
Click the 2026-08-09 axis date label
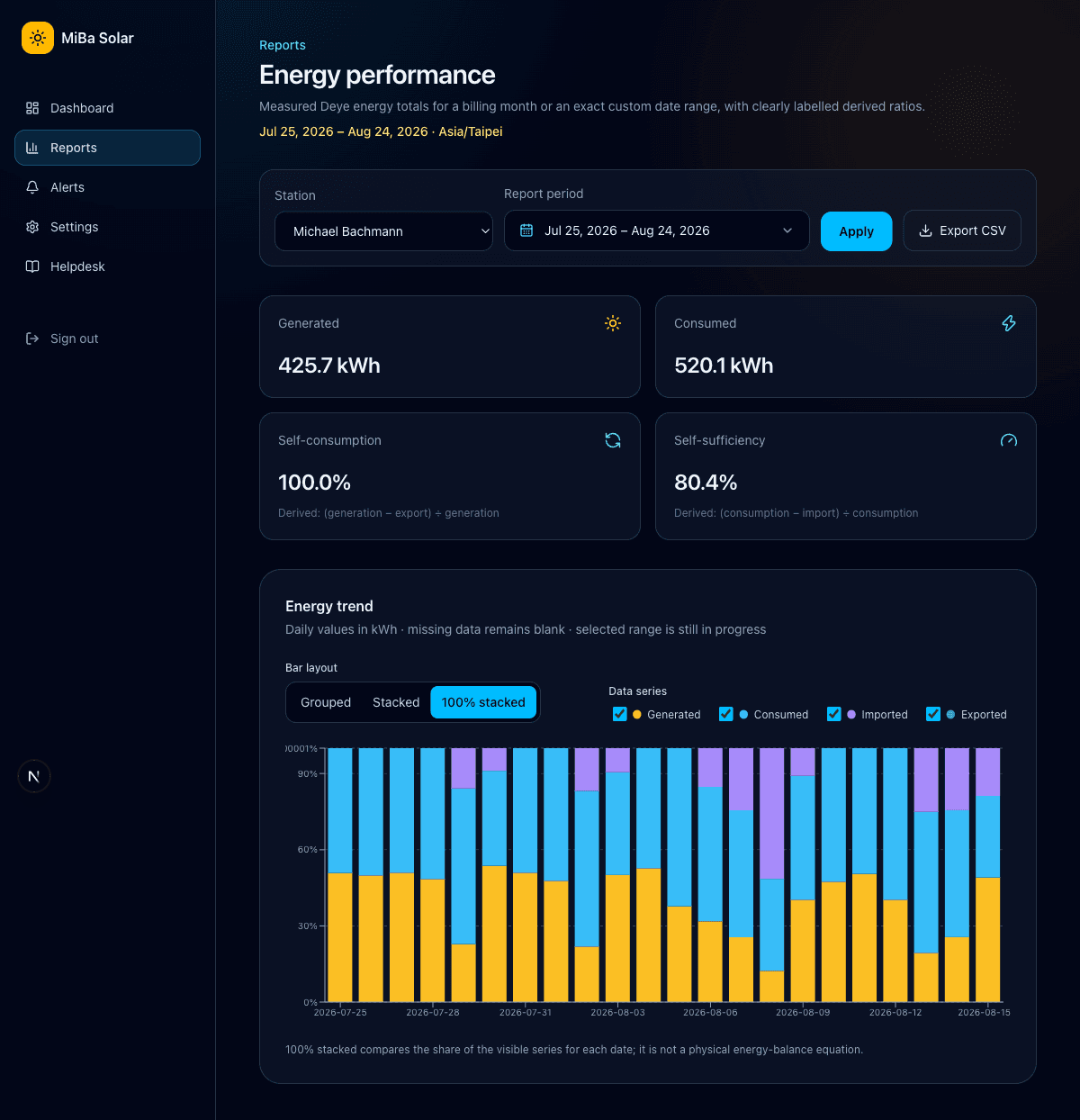(x=803, y=1013)
